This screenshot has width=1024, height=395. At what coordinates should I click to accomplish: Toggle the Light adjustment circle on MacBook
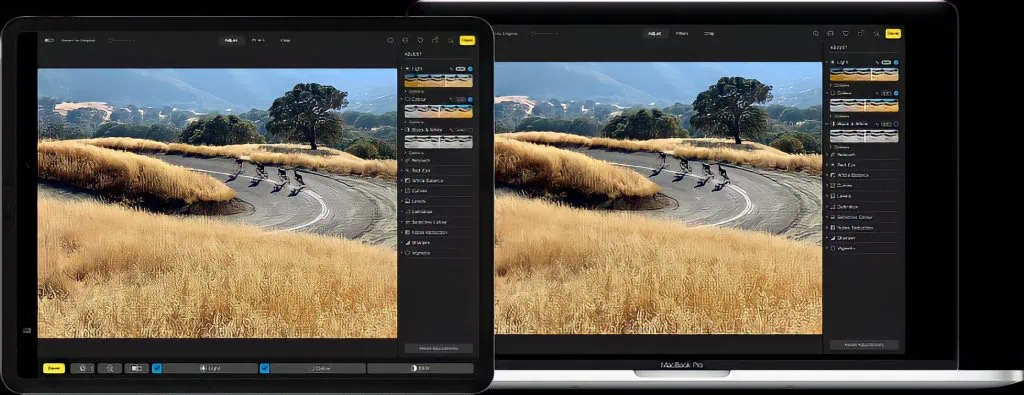896,63
